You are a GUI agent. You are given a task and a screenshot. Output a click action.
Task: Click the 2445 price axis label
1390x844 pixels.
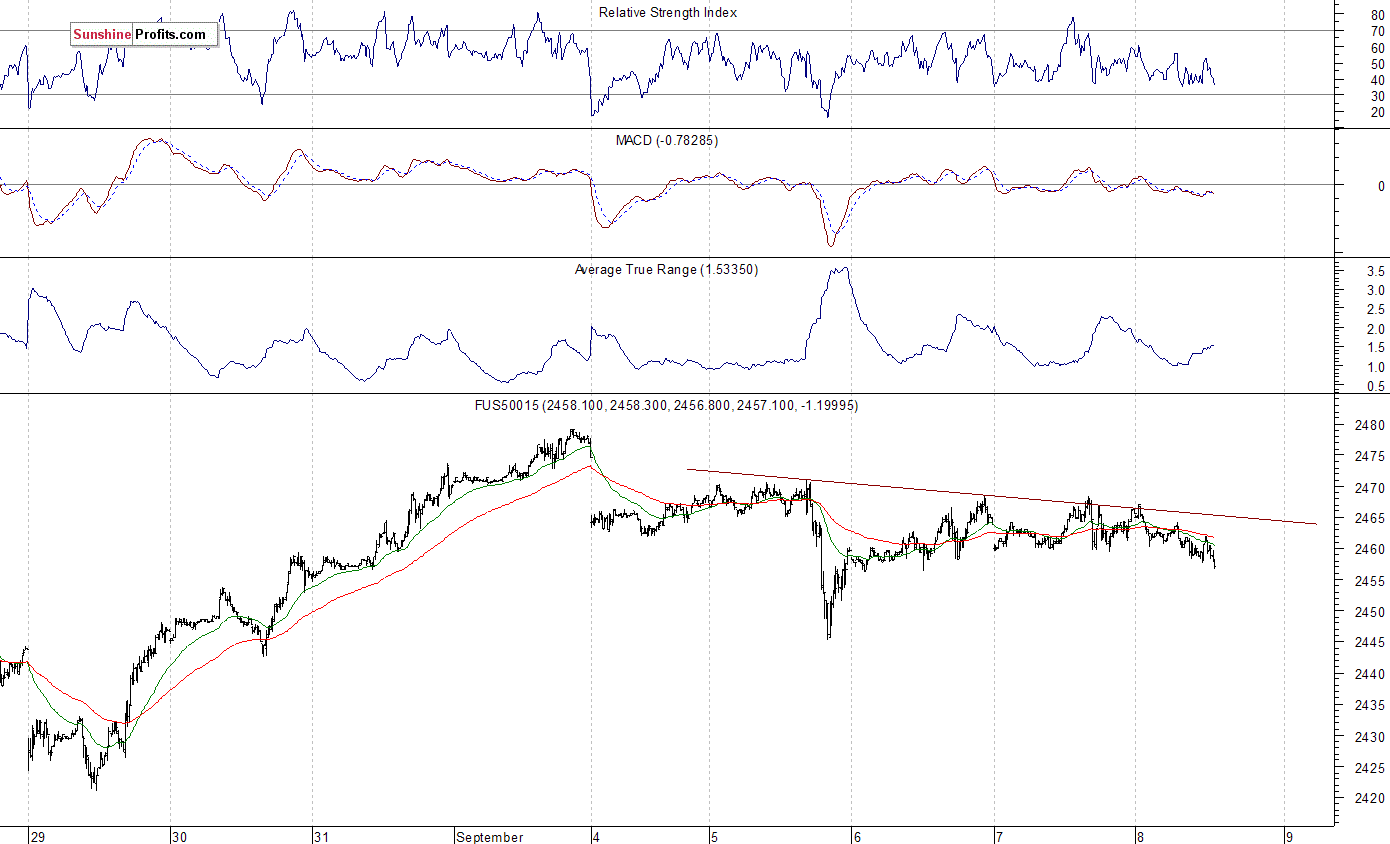[x=1372, y=643]
